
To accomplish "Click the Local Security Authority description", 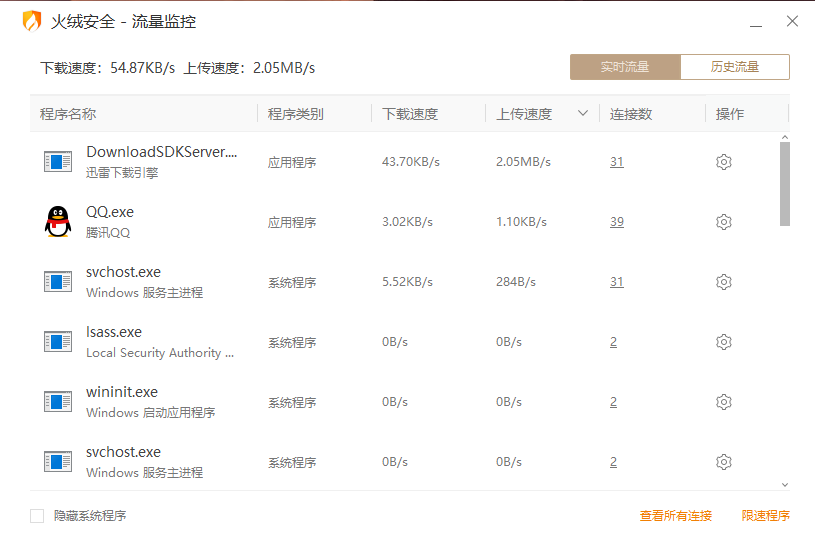I will click(160, 352).
